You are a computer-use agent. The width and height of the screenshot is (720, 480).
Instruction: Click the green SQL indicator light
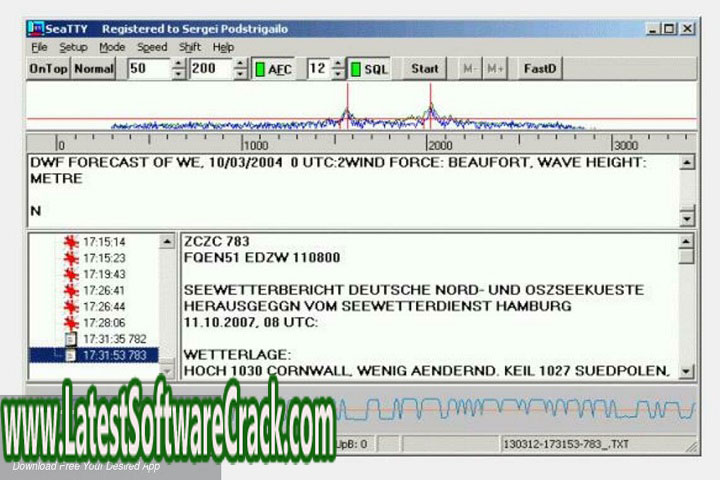353,70
